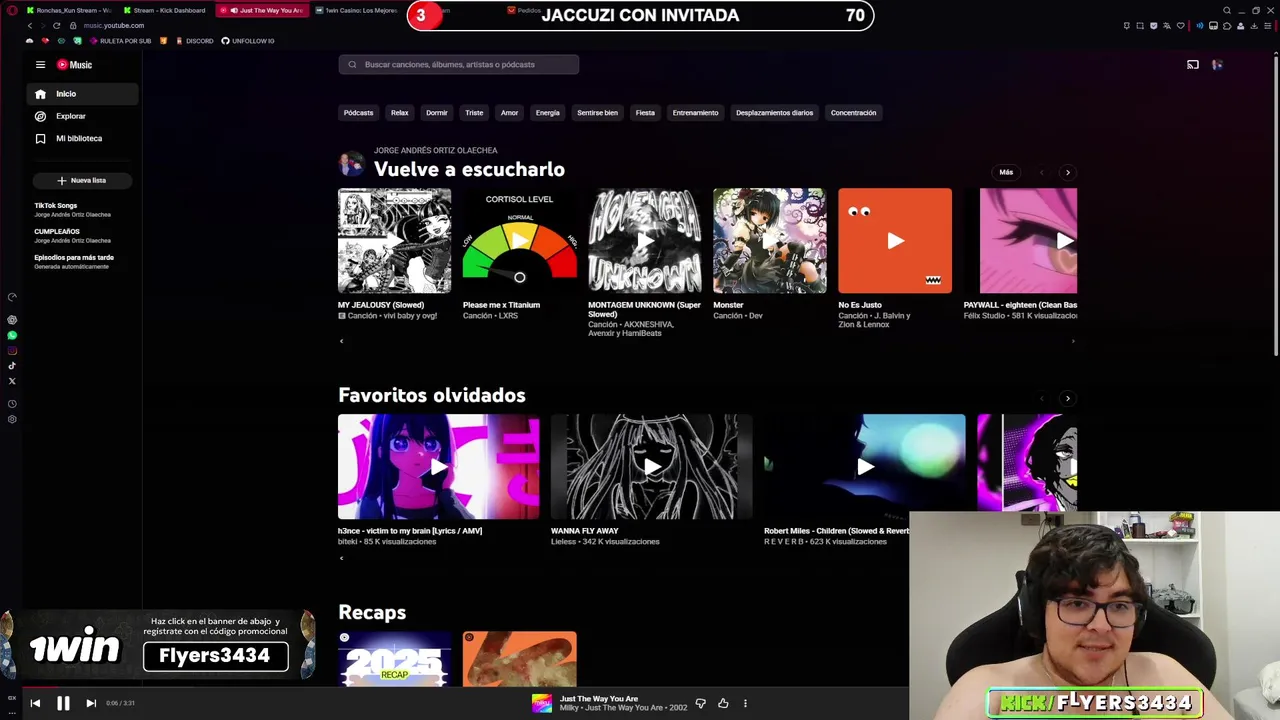Click the Más button in Vuelve a escucharlo
The width and height of the screenshot is (1280, 720).
[1006, 172]
